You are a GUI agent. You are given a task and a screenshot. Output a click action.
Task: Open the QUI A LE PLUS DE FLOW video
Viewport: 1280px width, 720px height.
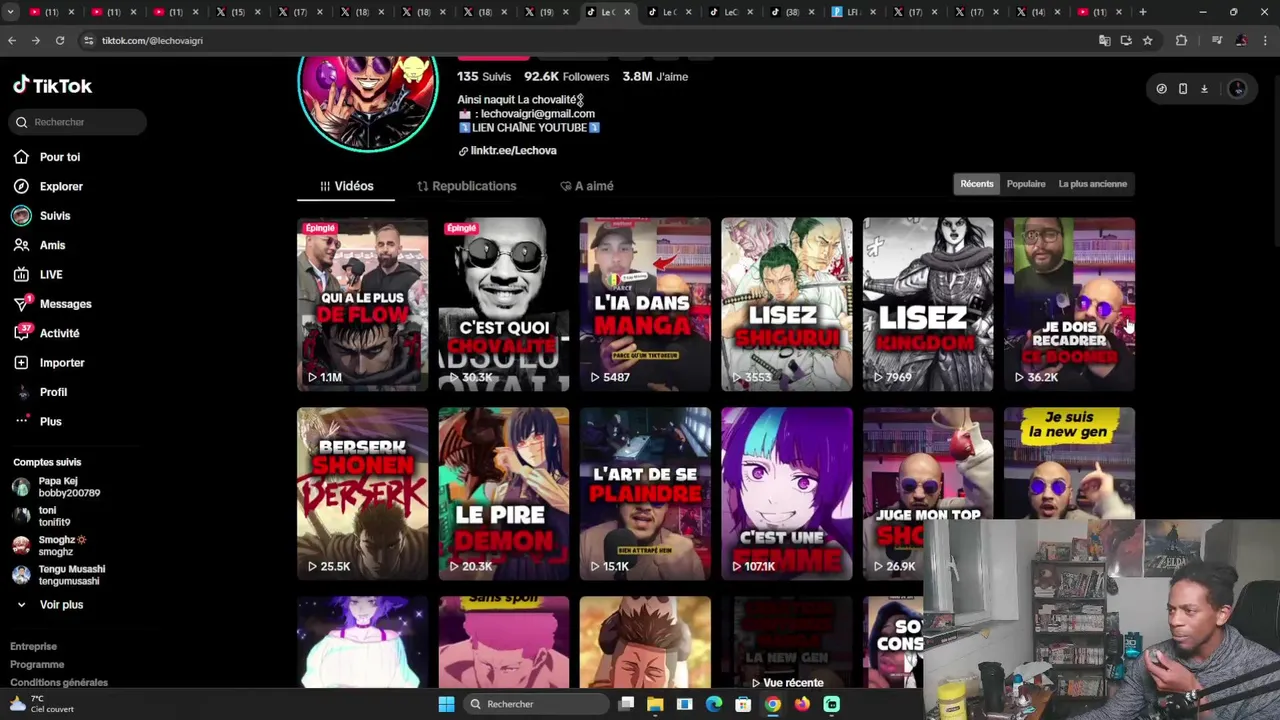point(362,304)
